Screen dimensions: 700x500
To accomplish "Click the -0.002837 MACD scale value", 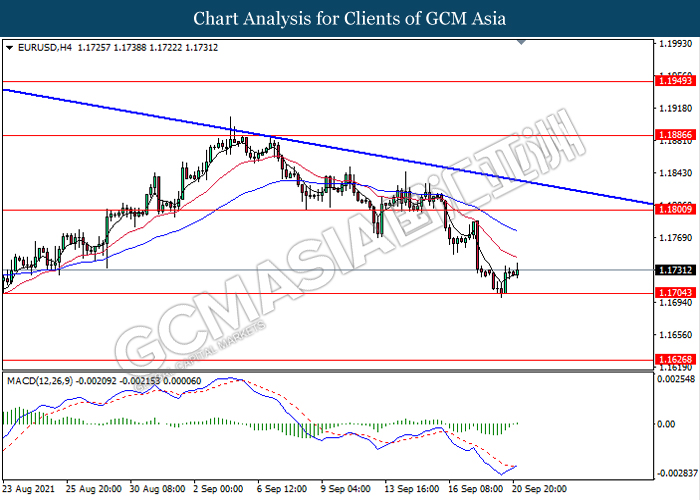I will click(676, 473).
